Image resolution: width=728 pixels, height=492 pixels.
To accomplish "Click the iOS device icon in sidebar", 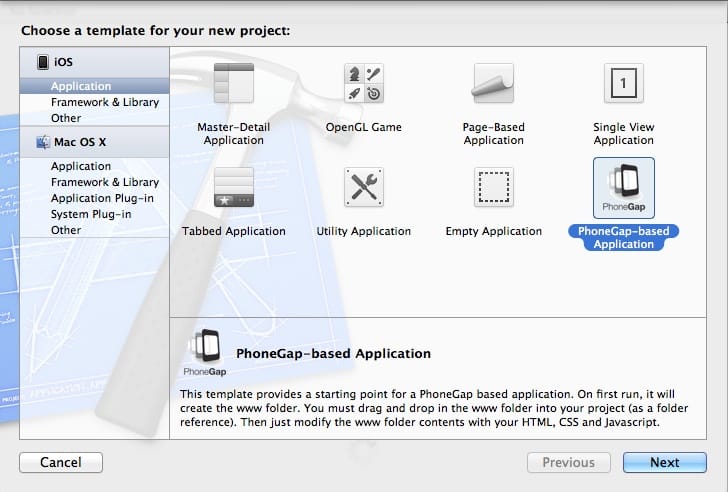I will pos(43,62).
